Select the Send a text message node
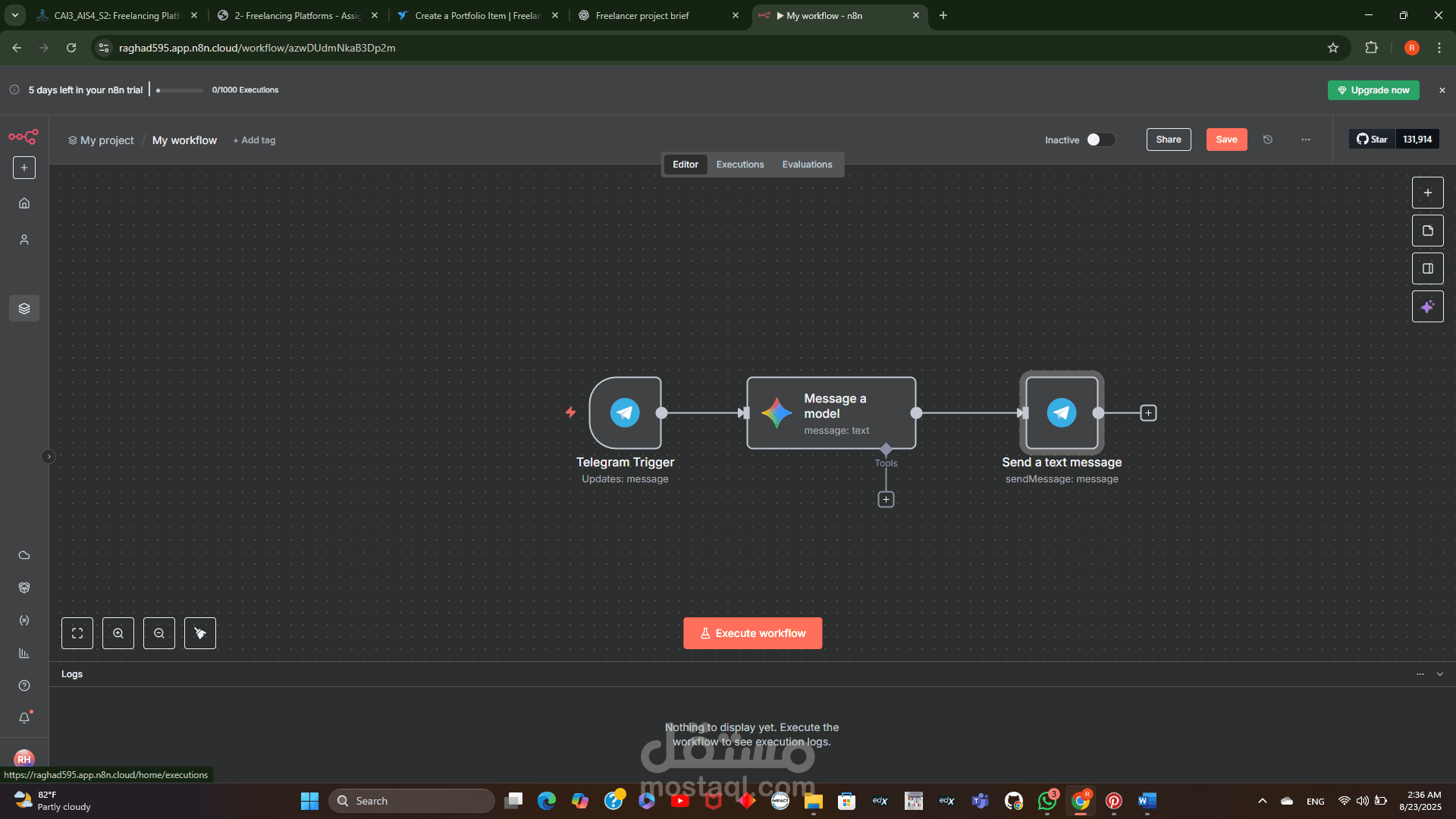1456x819 pixels. (x=1062, y=413)
